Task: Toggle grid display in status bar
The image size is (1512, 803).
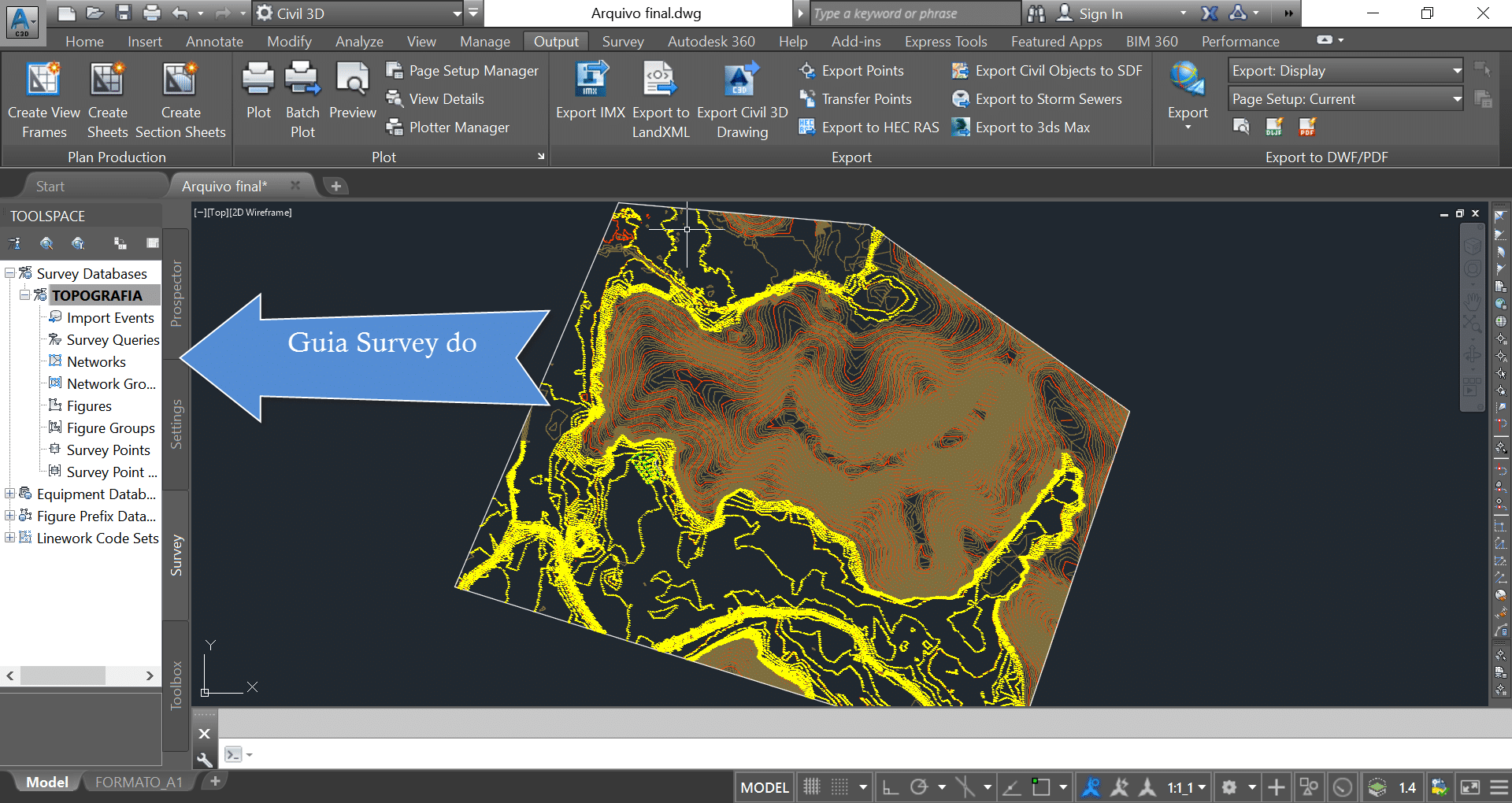Action: coord(812,786)
